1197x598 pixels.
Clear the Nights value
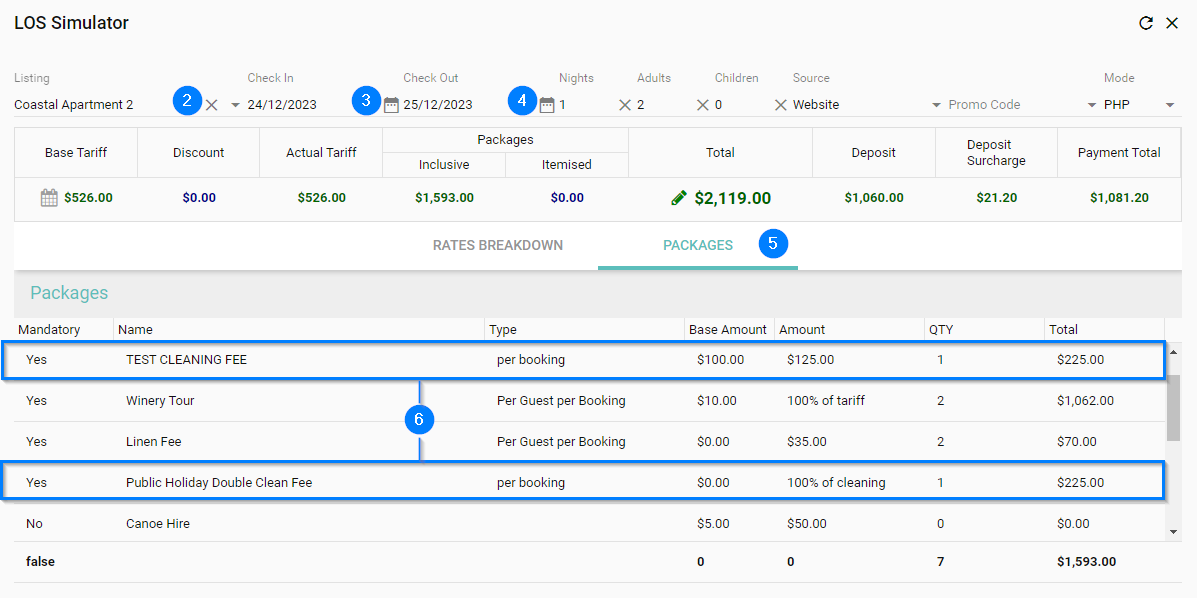coord(625,105)
